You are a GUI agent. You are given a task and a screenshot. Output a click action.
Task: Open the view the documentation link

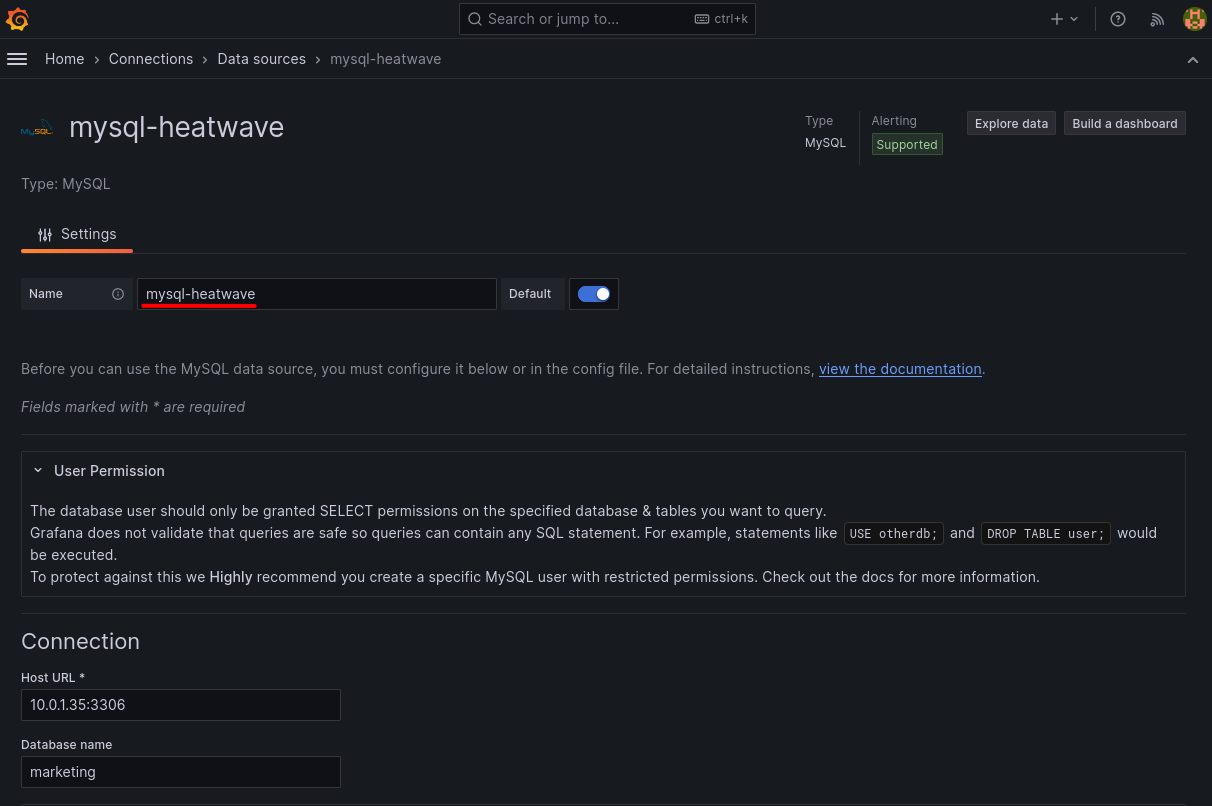click(900, 369)
